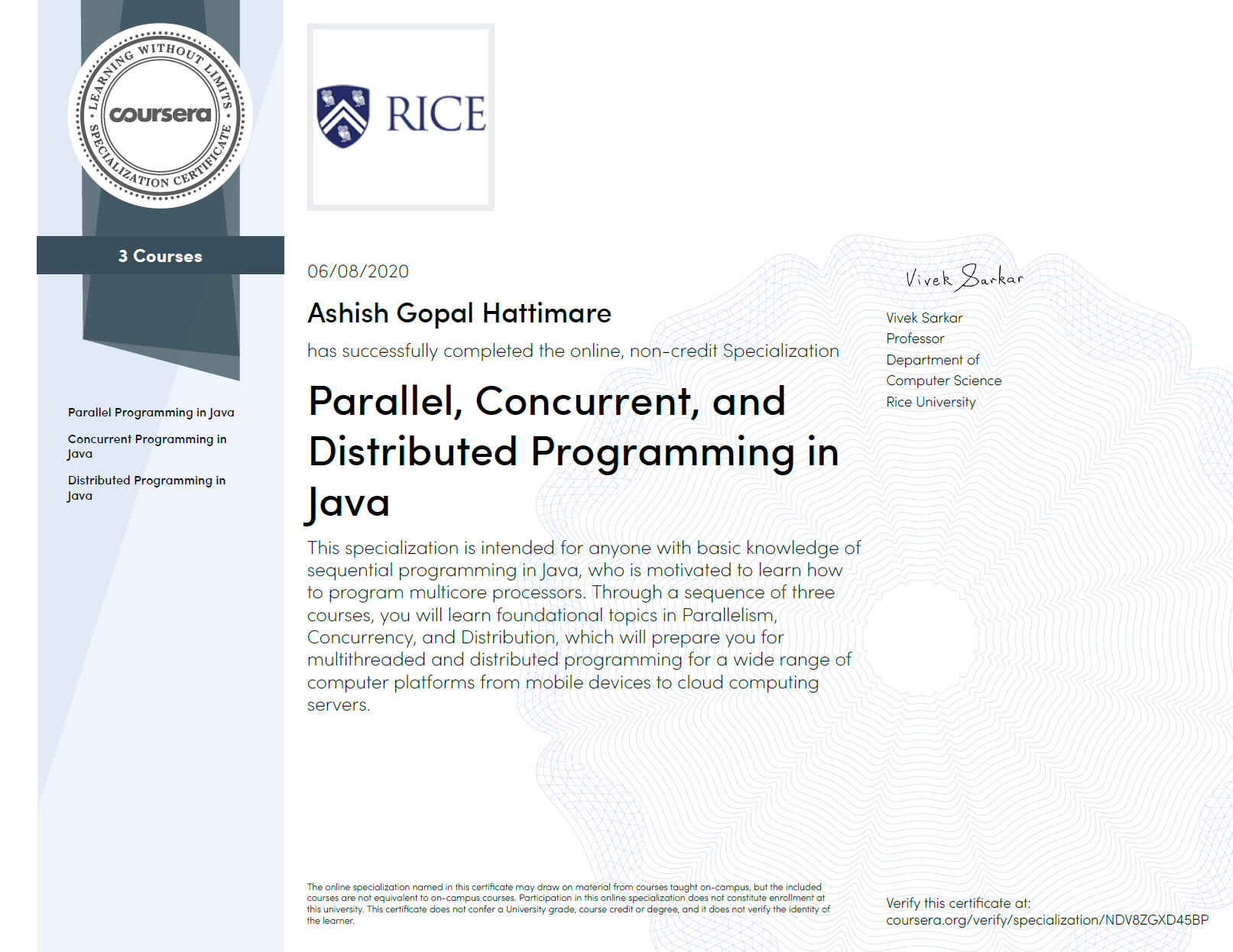Click the recipient name Ashish Gopal Hattimare
This screenshot has height=952, width=1233.
[459, 313]
